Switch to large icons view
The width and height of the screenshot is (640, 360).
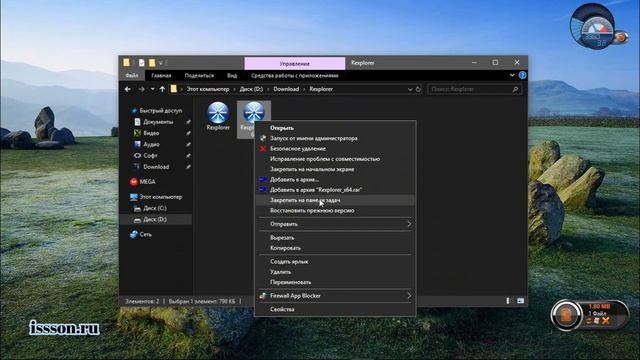pyautogui.click(x=520, y=301)
